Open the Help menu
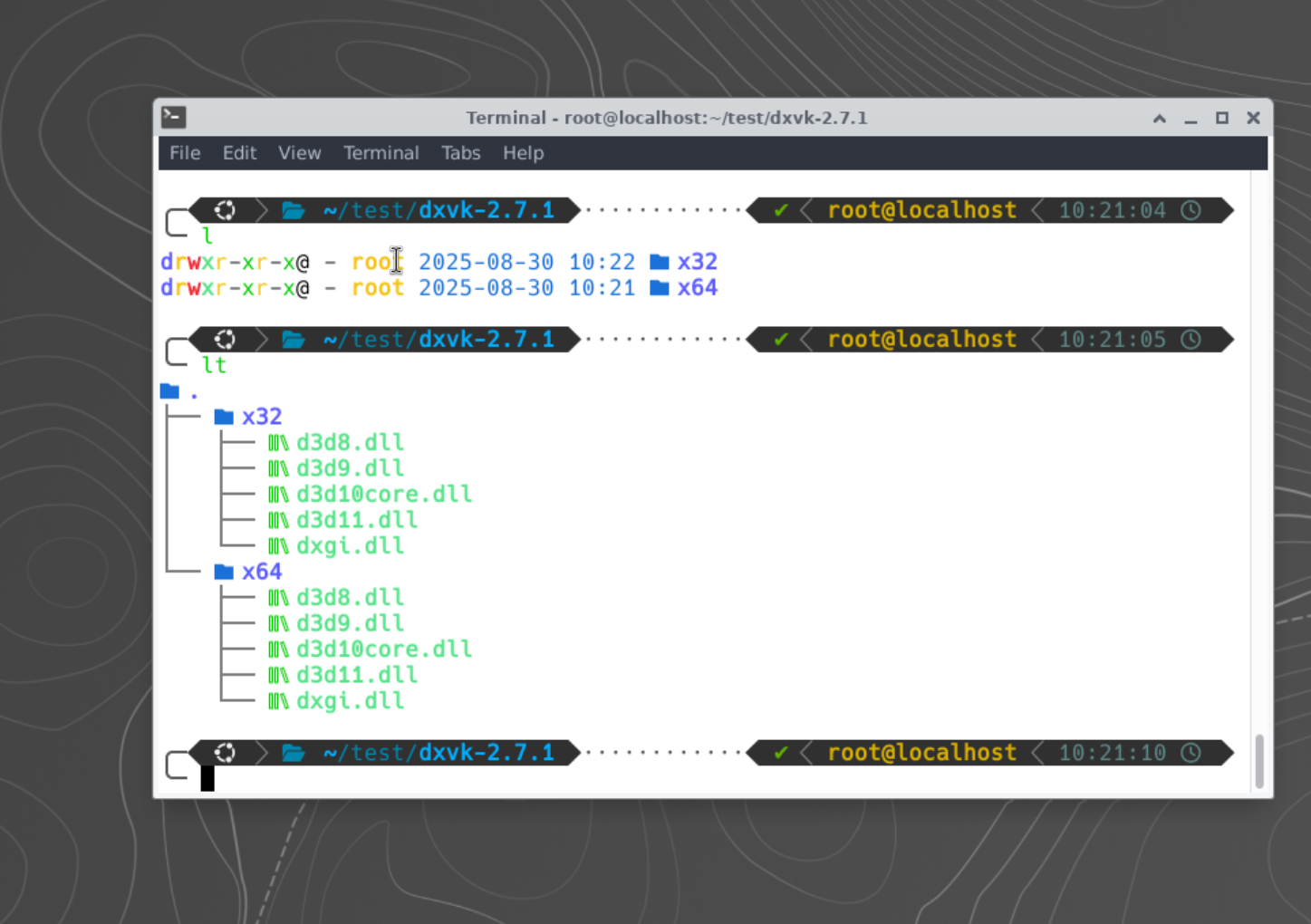1311x924 pixels. [523, 153]
